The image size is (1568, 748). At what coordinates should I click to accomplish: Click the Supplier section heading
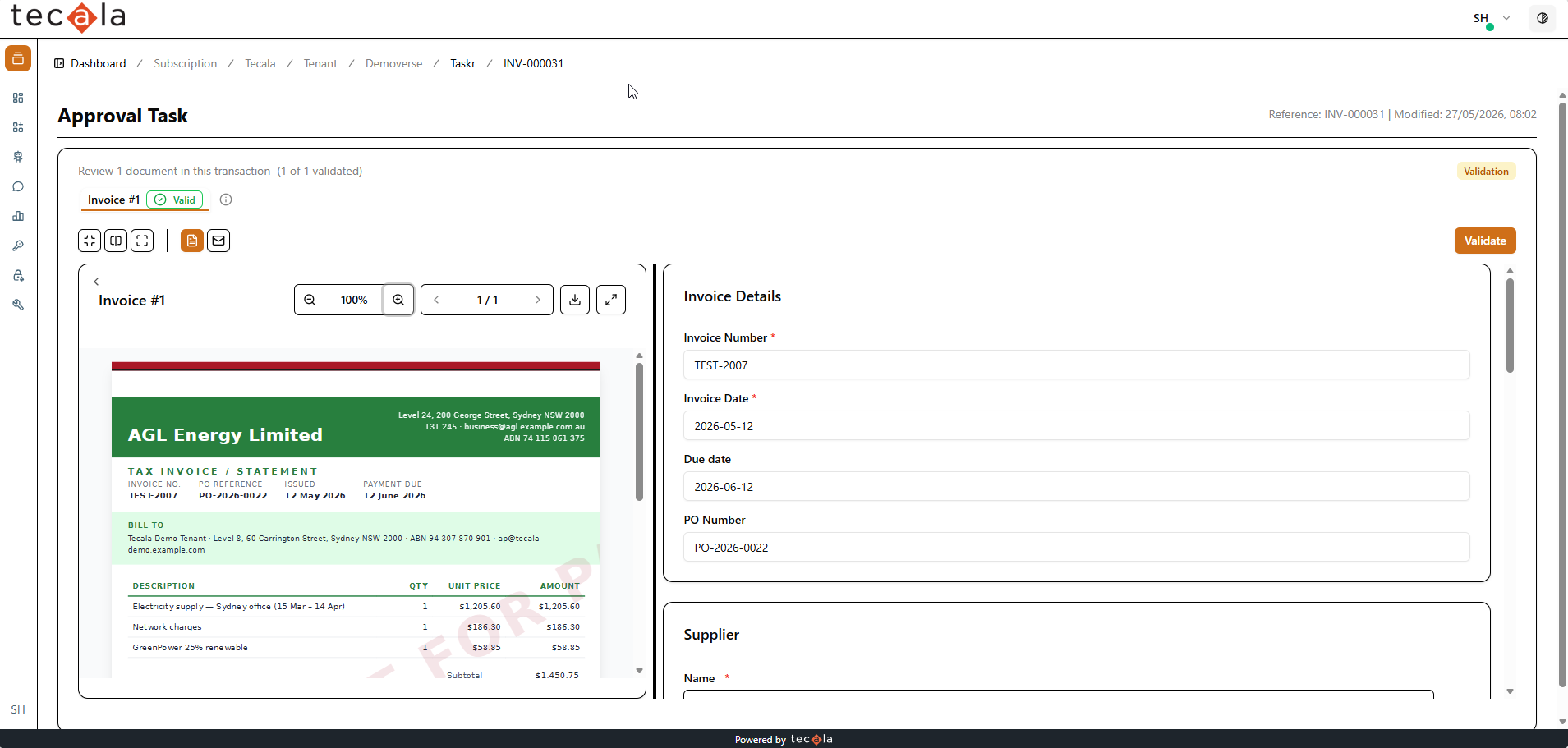pyautogui.click(x=711, y=635)
